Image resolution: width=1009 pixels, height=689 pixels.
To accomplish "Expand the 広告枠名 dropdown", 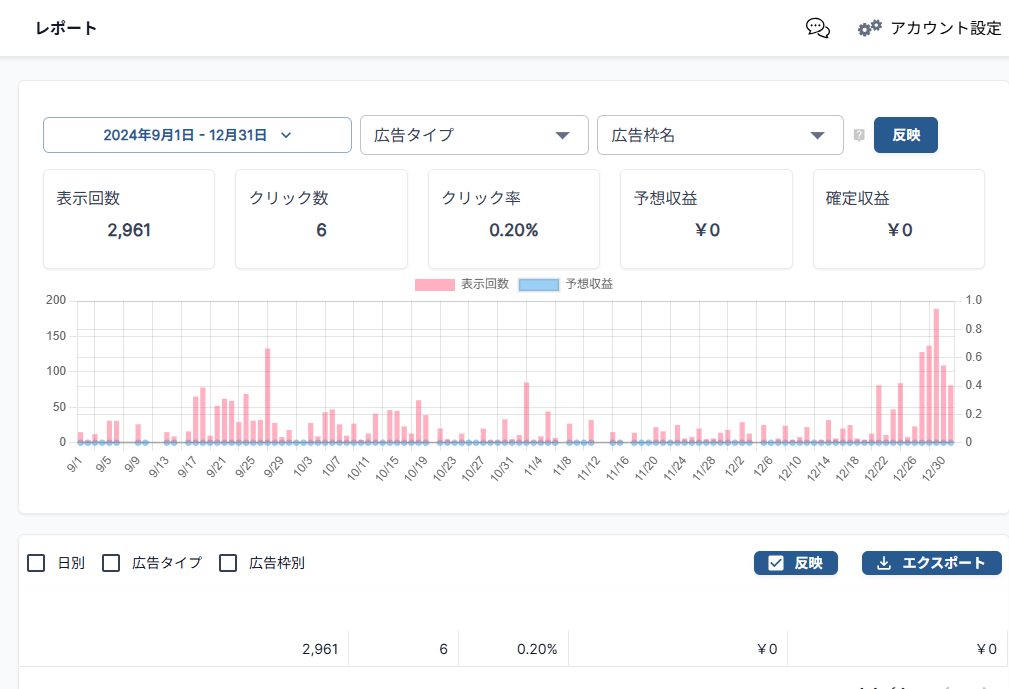I will pyautogui.click(x=720, y=135).
